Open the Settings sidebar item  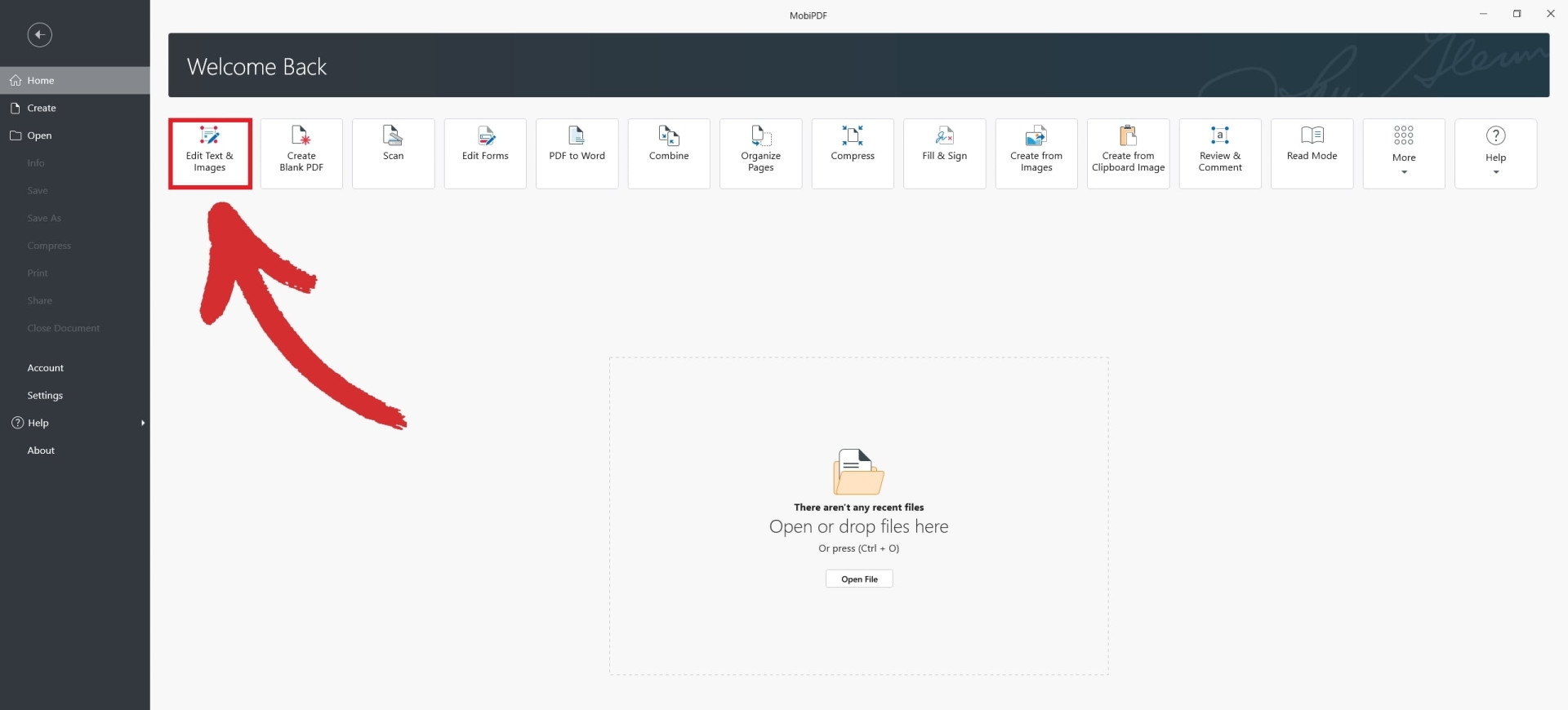pyautogui.click(x=45, y=395)
